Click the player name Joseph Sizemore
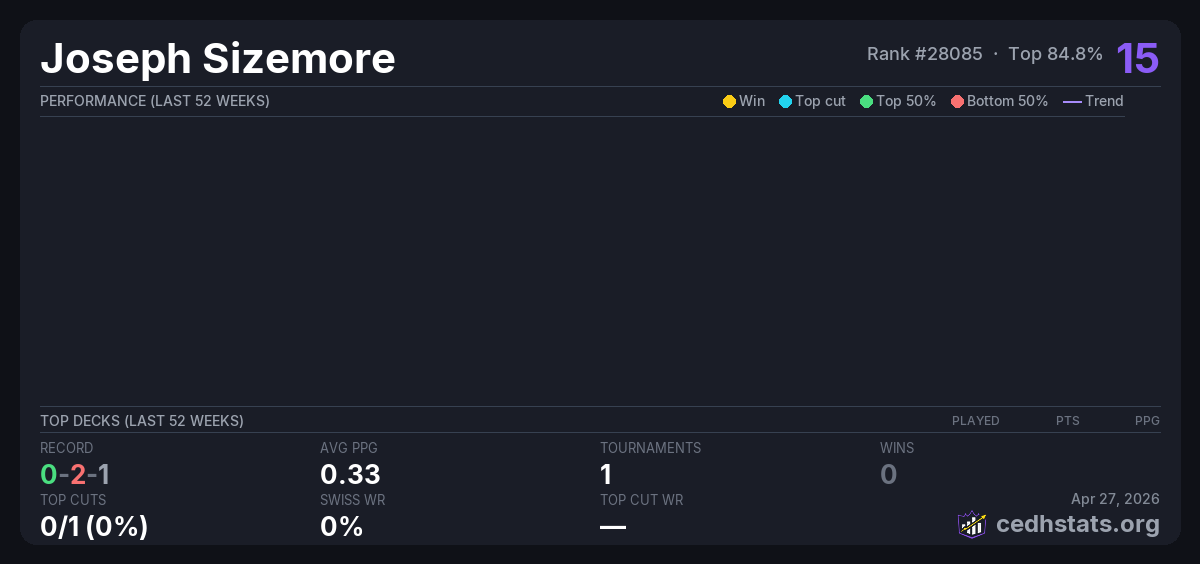 [218, 59]
